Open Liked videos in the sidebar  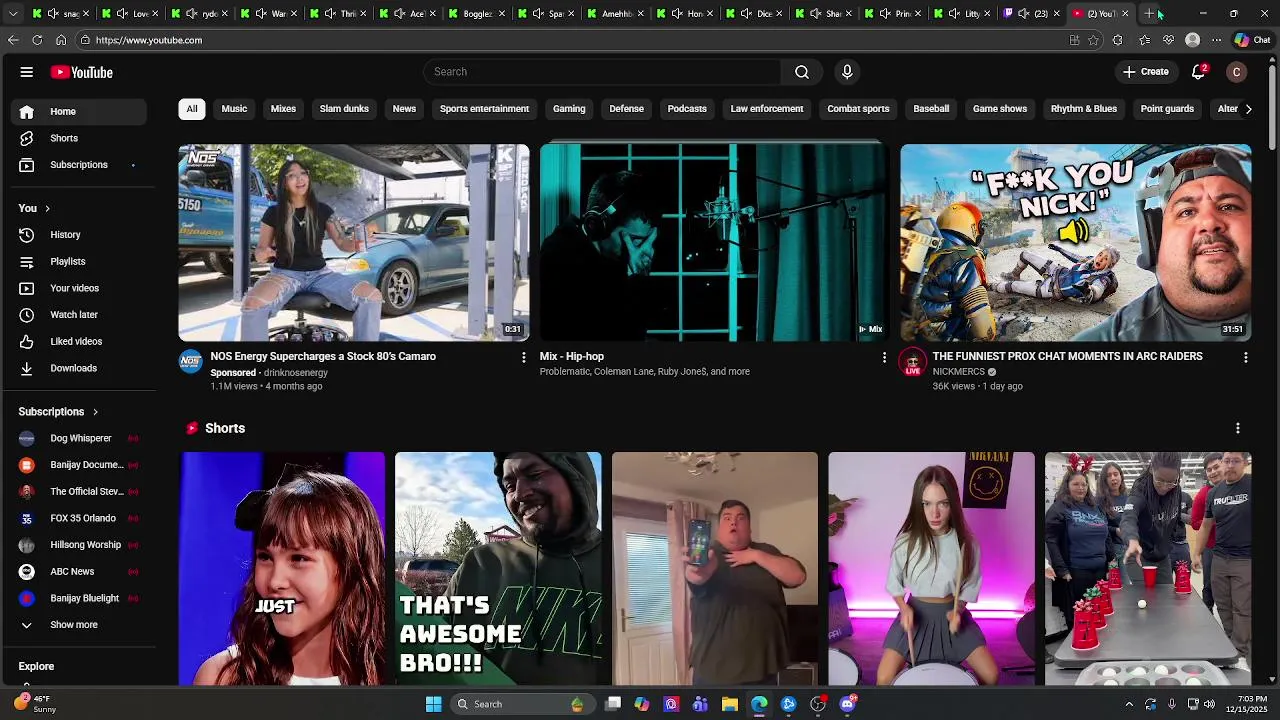80,342
